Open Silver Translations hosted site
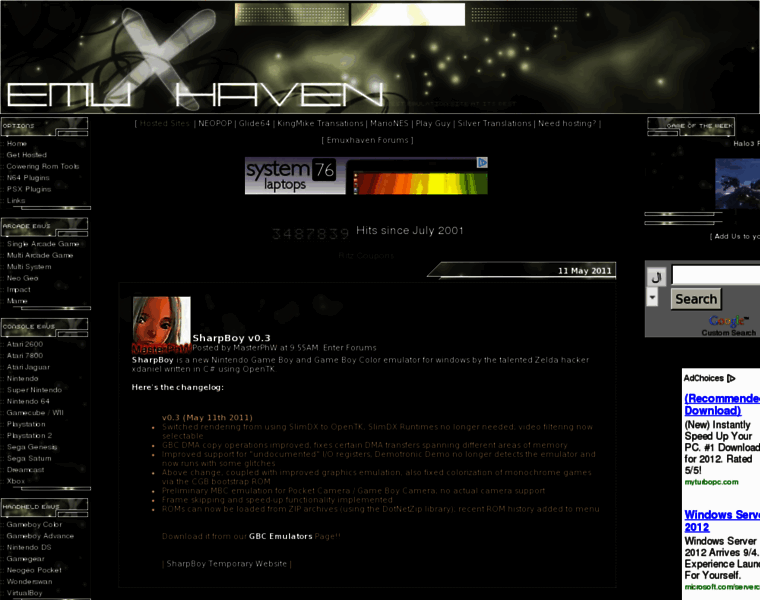The height and width of the screenshot is (600, 760). pos(494,124)
